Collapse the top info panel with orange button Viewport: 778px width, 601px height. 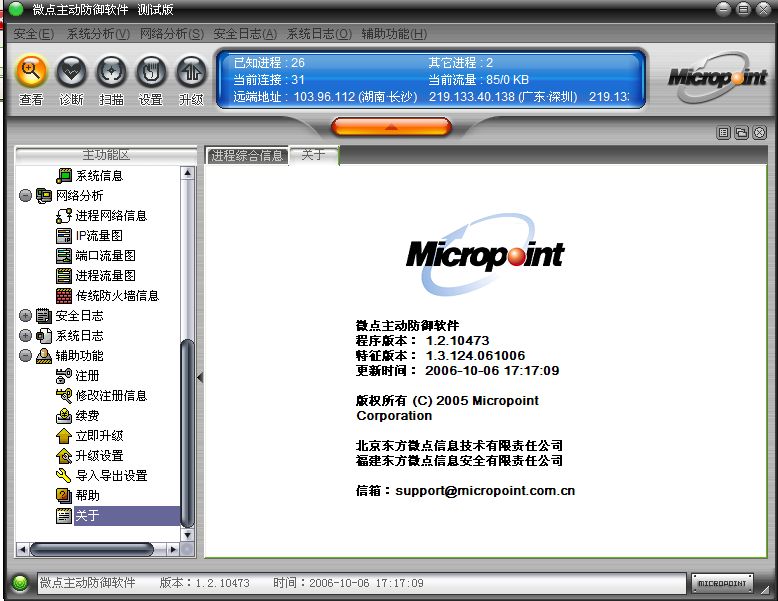point(391,127)
